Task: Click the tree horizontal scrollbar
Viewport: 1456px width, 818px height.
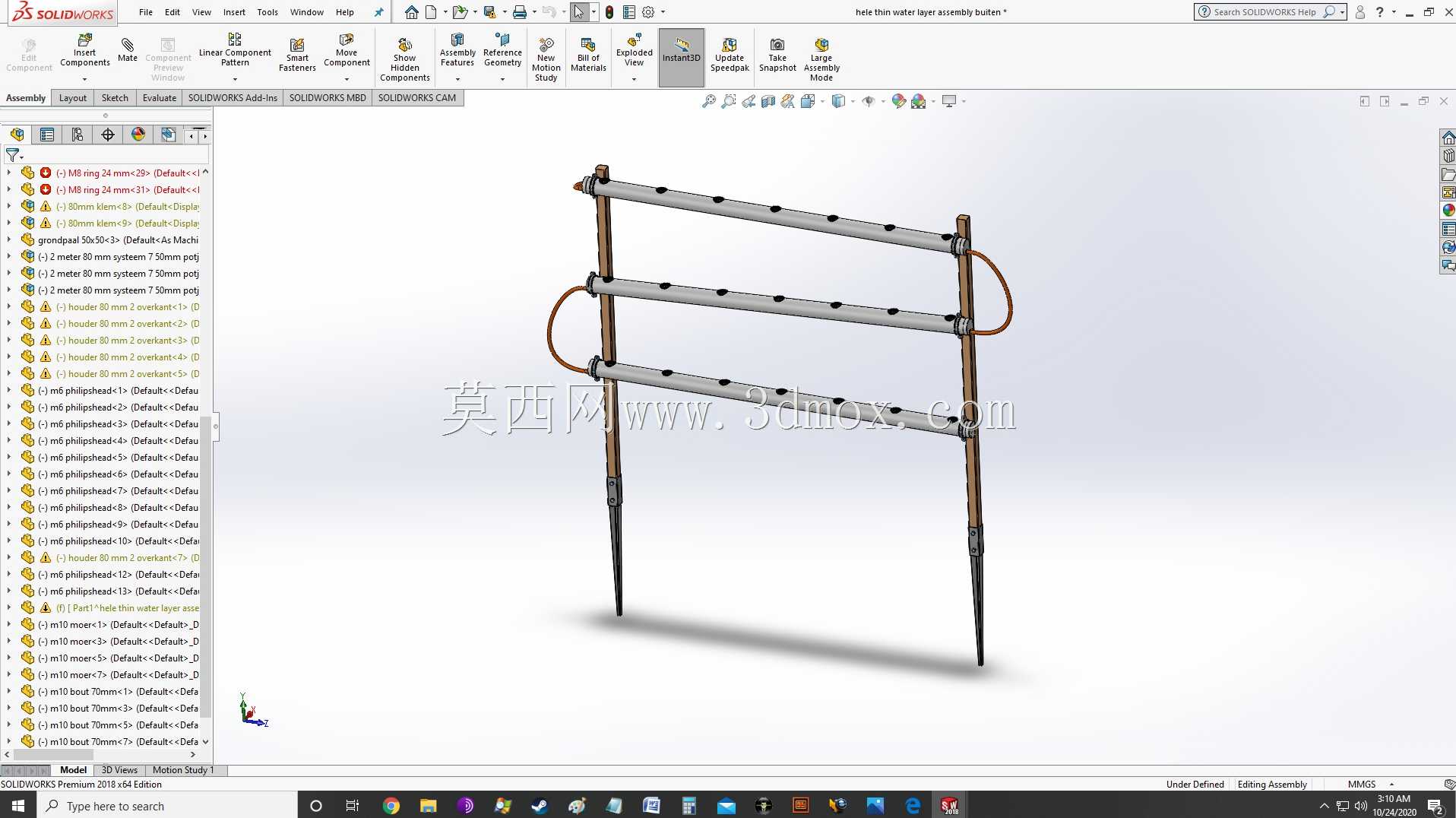Action: (53, 754)
